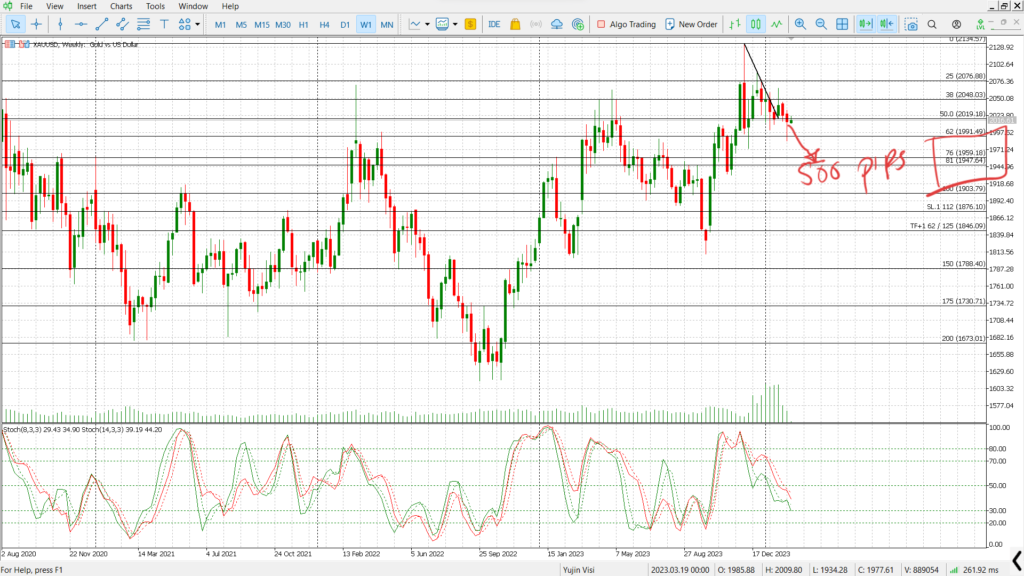
Task: Click the Yujin Visi profile in status bar
Action: coord(579,570)
